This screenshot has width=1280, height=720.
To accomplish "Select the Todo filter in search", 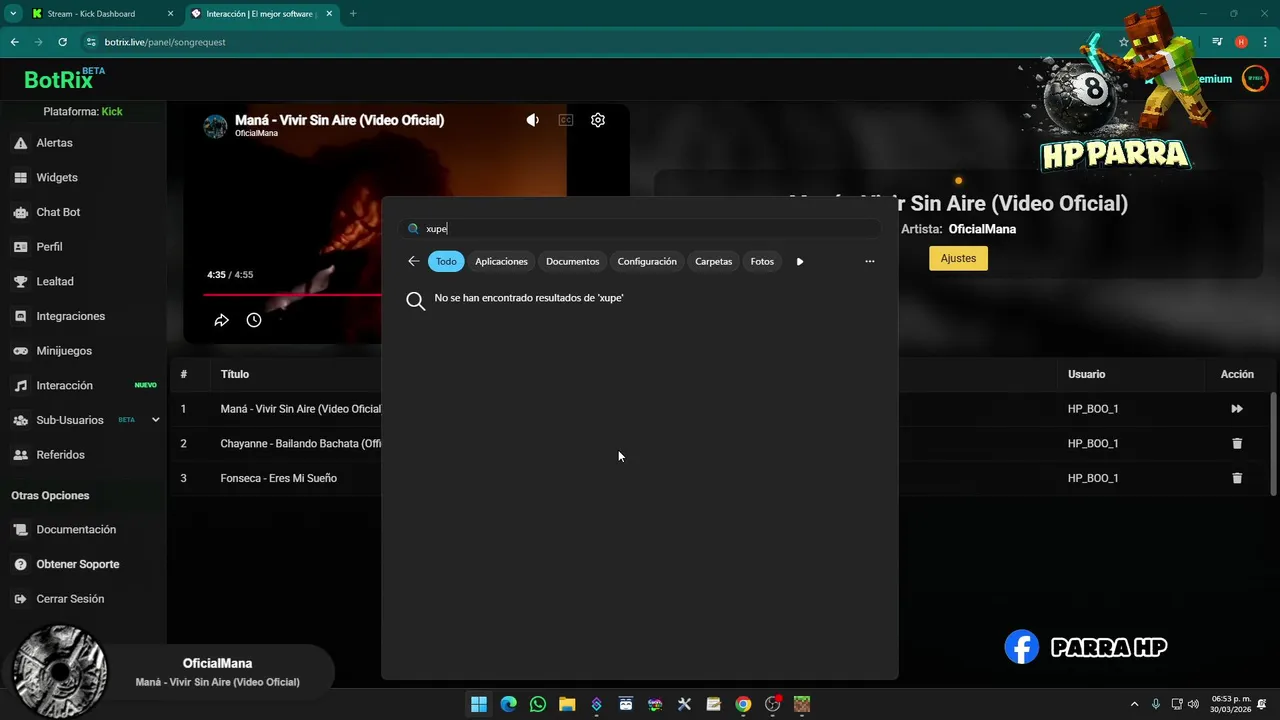I will coord(446,261).
